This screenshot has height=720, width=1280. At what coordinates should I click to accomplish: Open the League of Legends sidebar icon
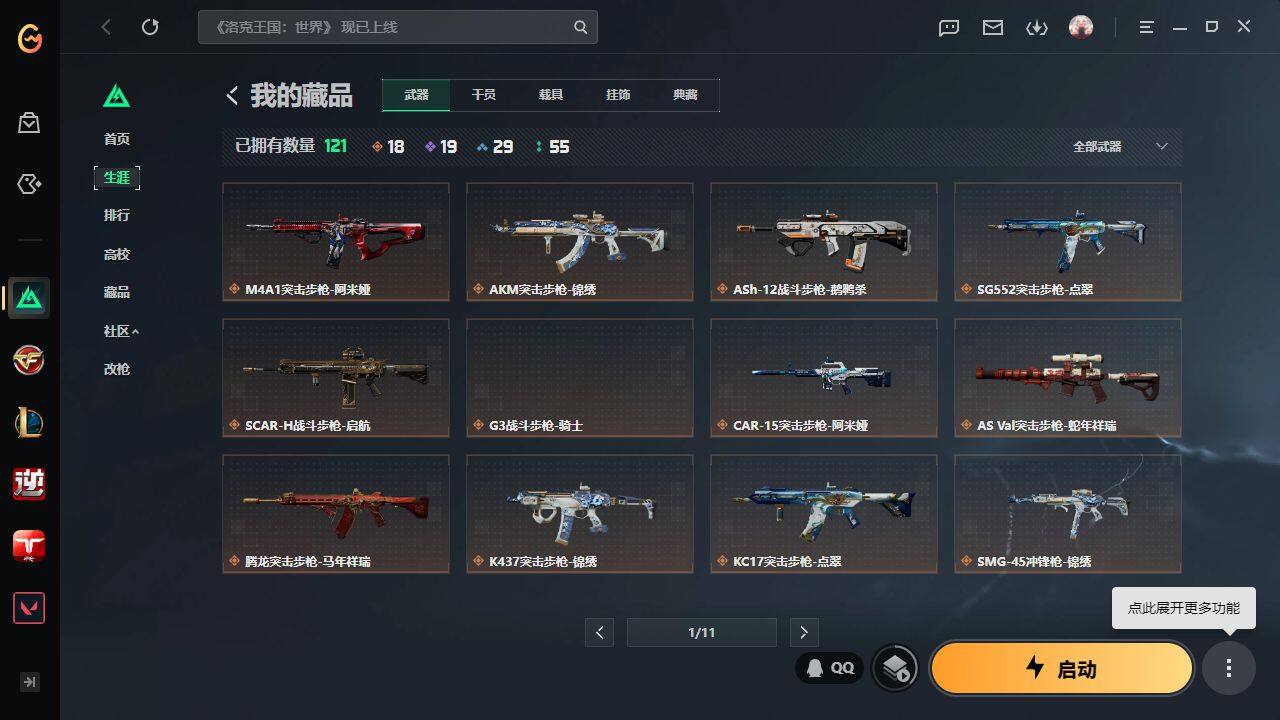pos(29,422)
